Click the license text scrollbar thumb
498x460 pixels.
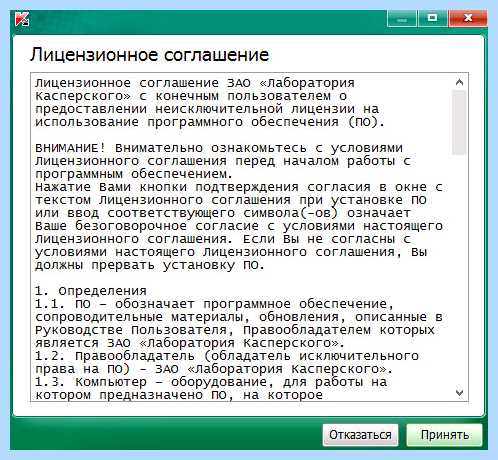(459, 123)
